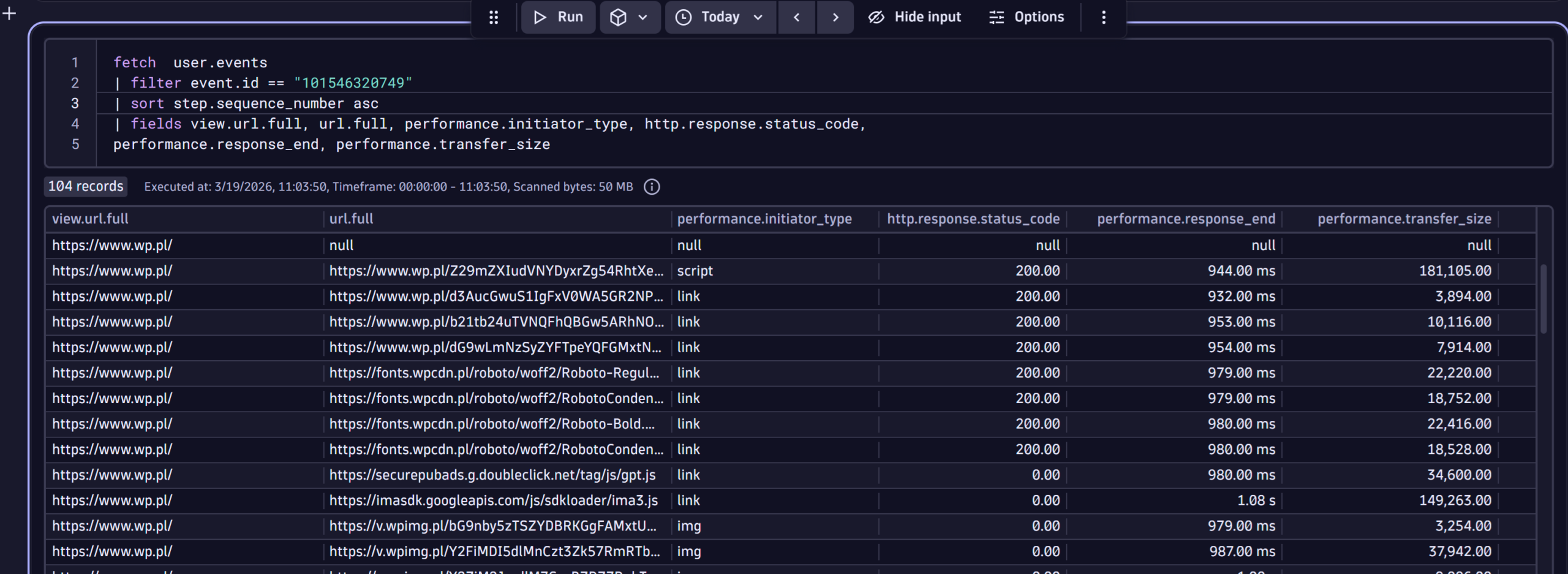The image size is (1568, 574).
Task: Click the view.url.full column header
Action: click(93, 219)
